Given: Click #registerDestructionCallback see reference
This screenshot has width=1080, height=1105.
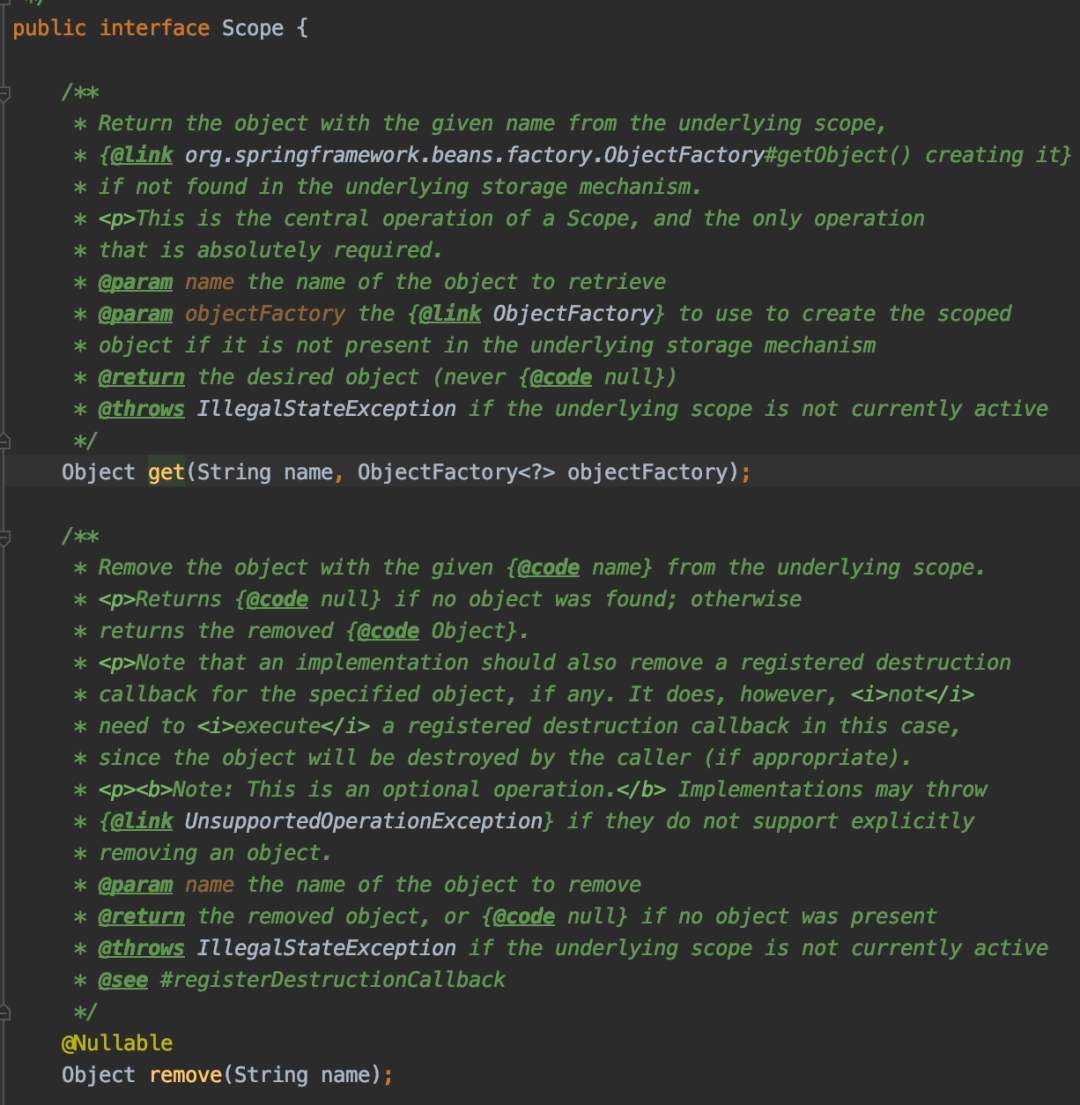Looking at the screenshot, I should coord(333,980).
